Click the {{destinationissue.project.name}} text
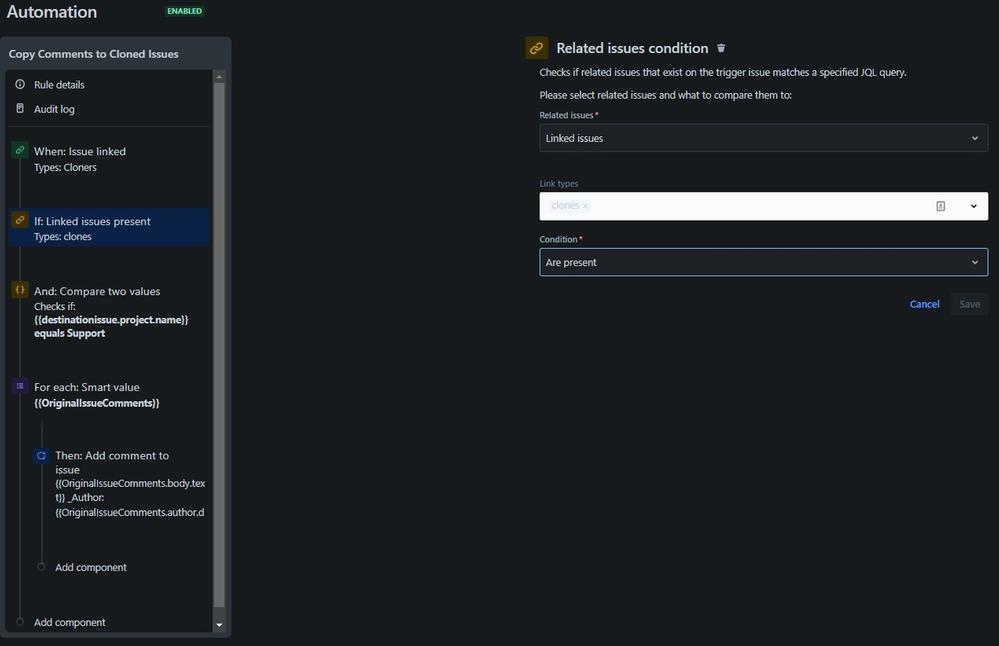This screenshot has height=646, width=999. click(111, 320)
